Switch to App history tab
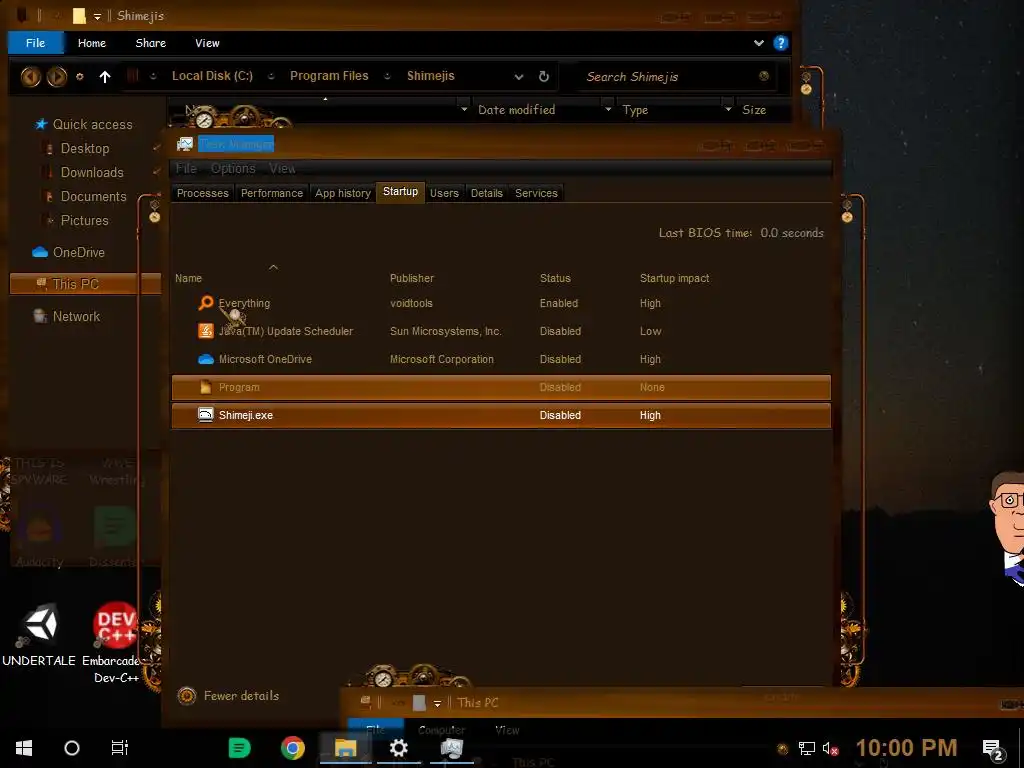 [343, 193]
